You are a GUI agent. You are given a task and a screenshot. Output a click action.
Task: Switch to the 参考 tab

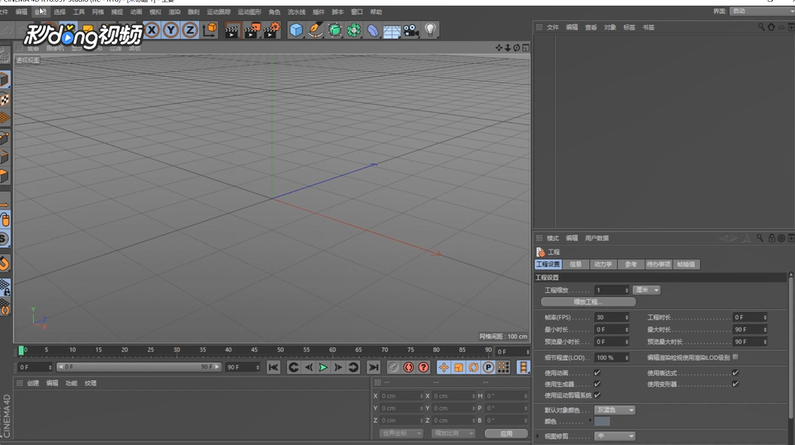(x=631, y=265)
